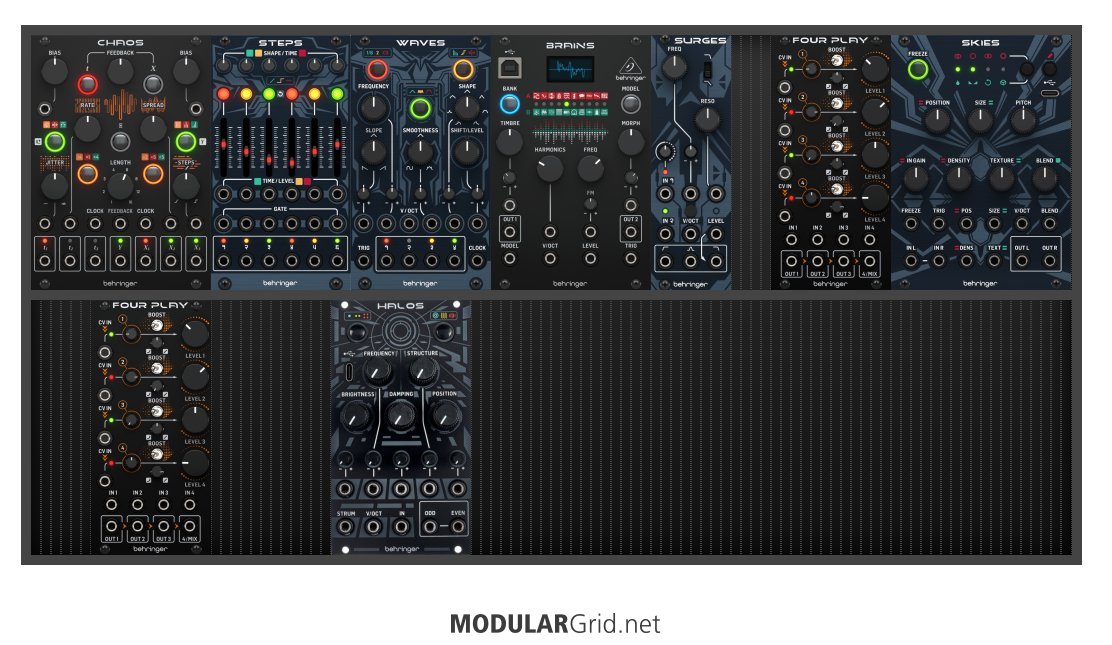1112x645 pixels.
Task: Click the 4/Mix jack on top Four Play
Action: pos(869,261)
